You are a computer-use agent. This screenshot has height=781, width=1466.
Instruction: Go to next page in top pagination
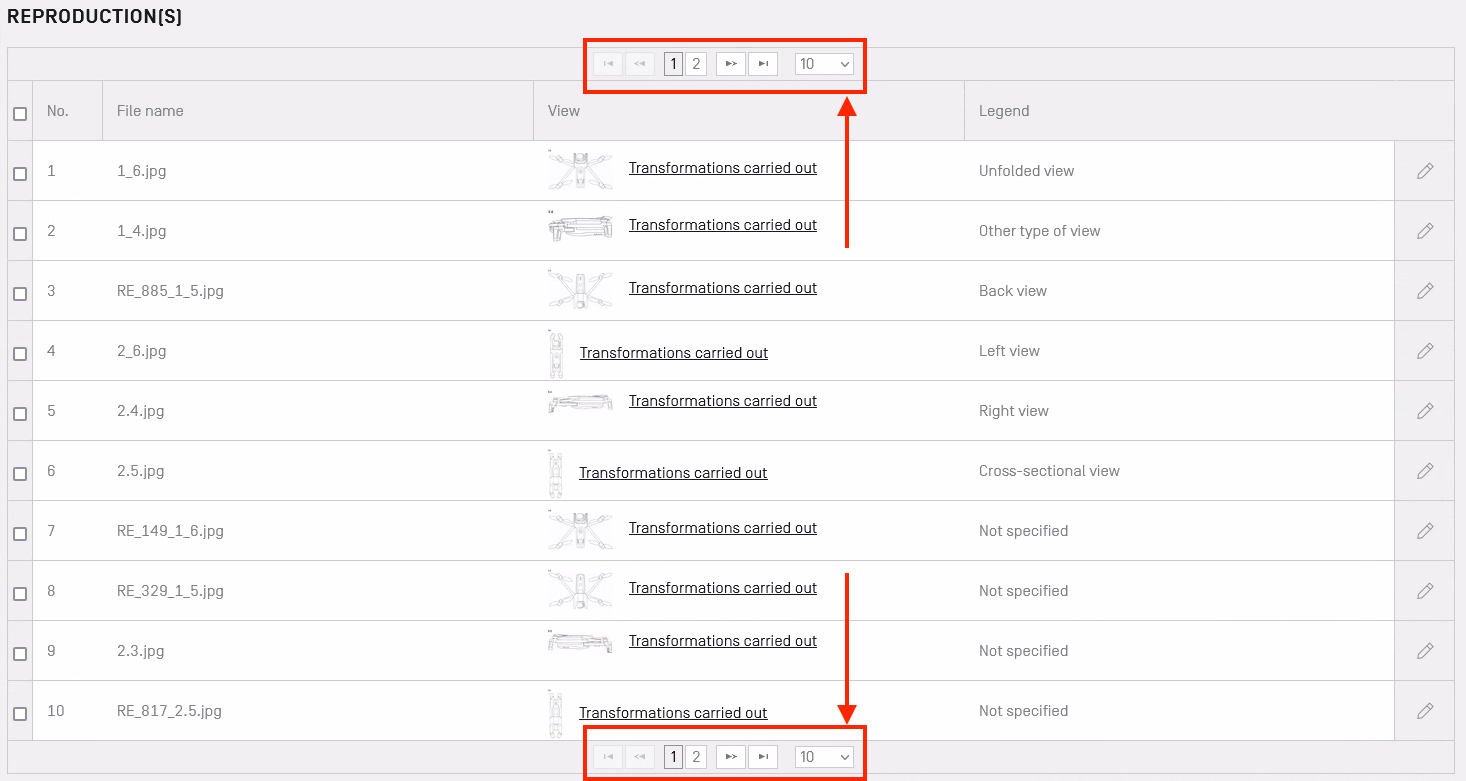(731, 64)
